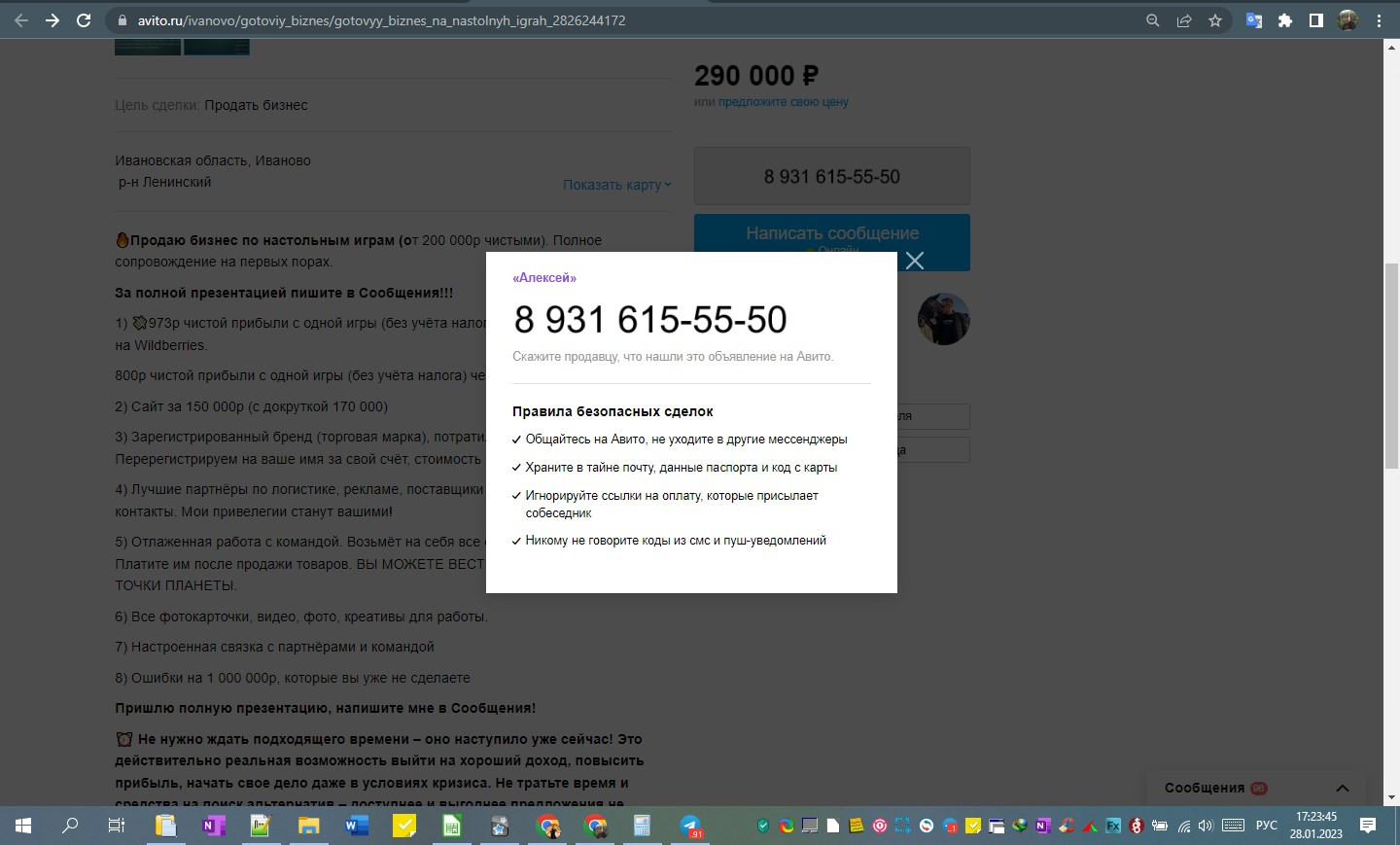Click the down arrow of the page scrollbar

point(1392,798)
